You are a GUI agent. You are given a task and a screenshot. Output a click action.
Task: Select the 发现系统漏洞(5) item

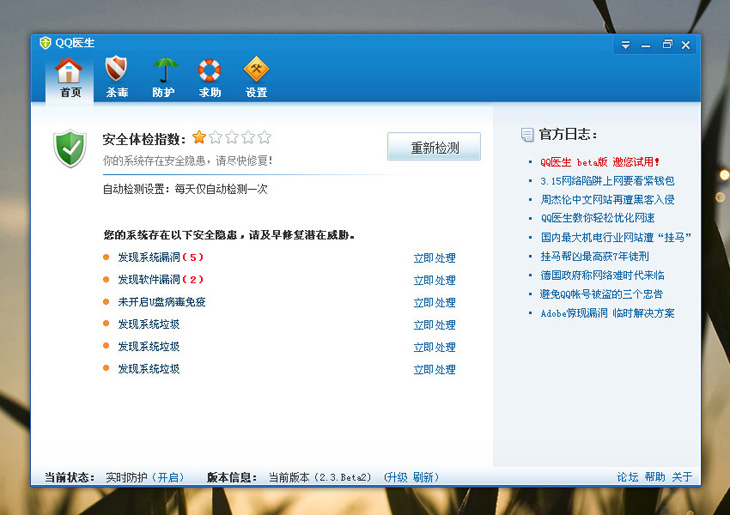pos(161,257)
